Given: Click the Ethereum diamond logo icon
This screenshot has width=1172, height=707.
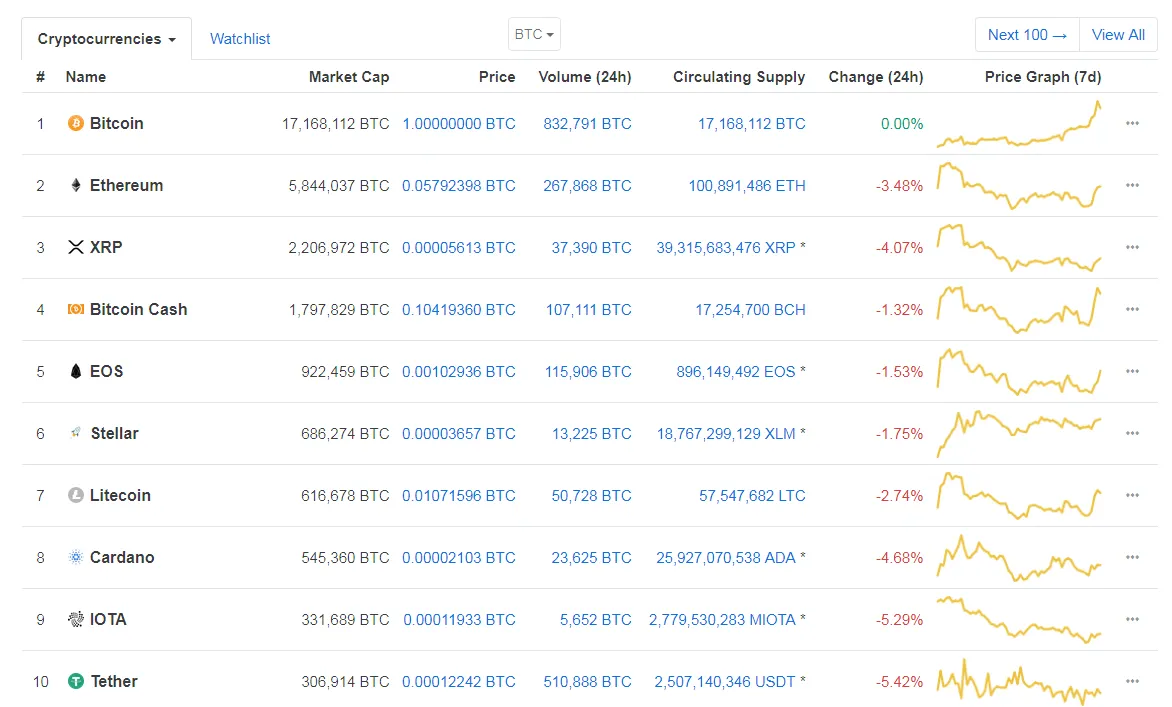Looking at the screenshot, I should pyautogui.click(x=75, y=186).
